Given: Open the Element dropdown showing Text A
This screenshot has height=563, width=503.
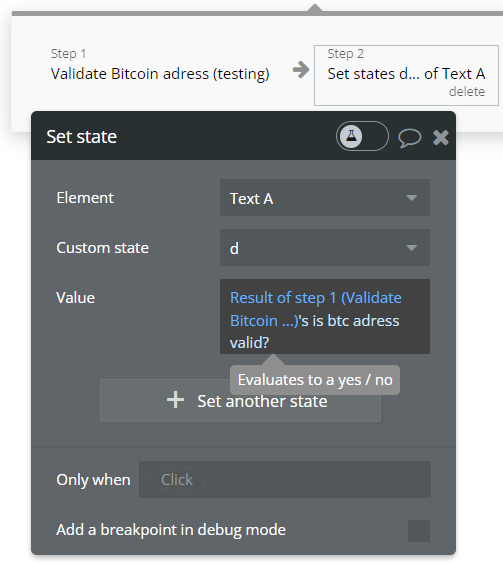Looking at the screenshot, I should pyautogui.click(x=325, y=198).
